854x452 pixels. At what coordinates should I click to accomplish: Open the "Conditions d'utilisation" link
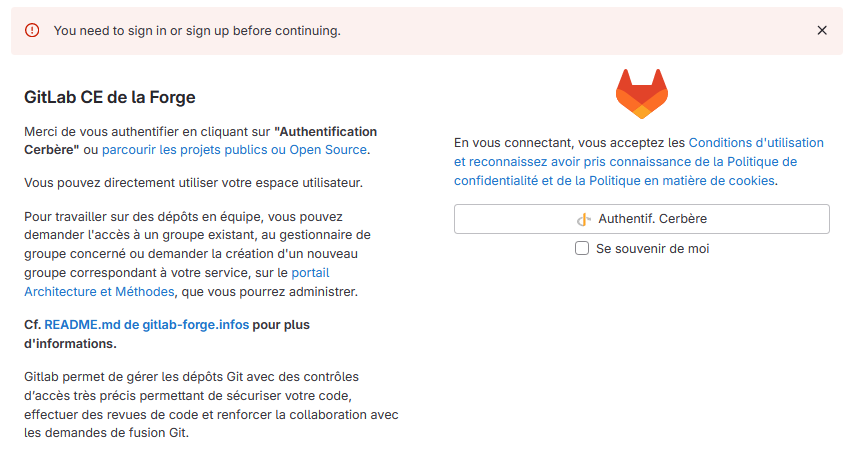tap(756, 143)
